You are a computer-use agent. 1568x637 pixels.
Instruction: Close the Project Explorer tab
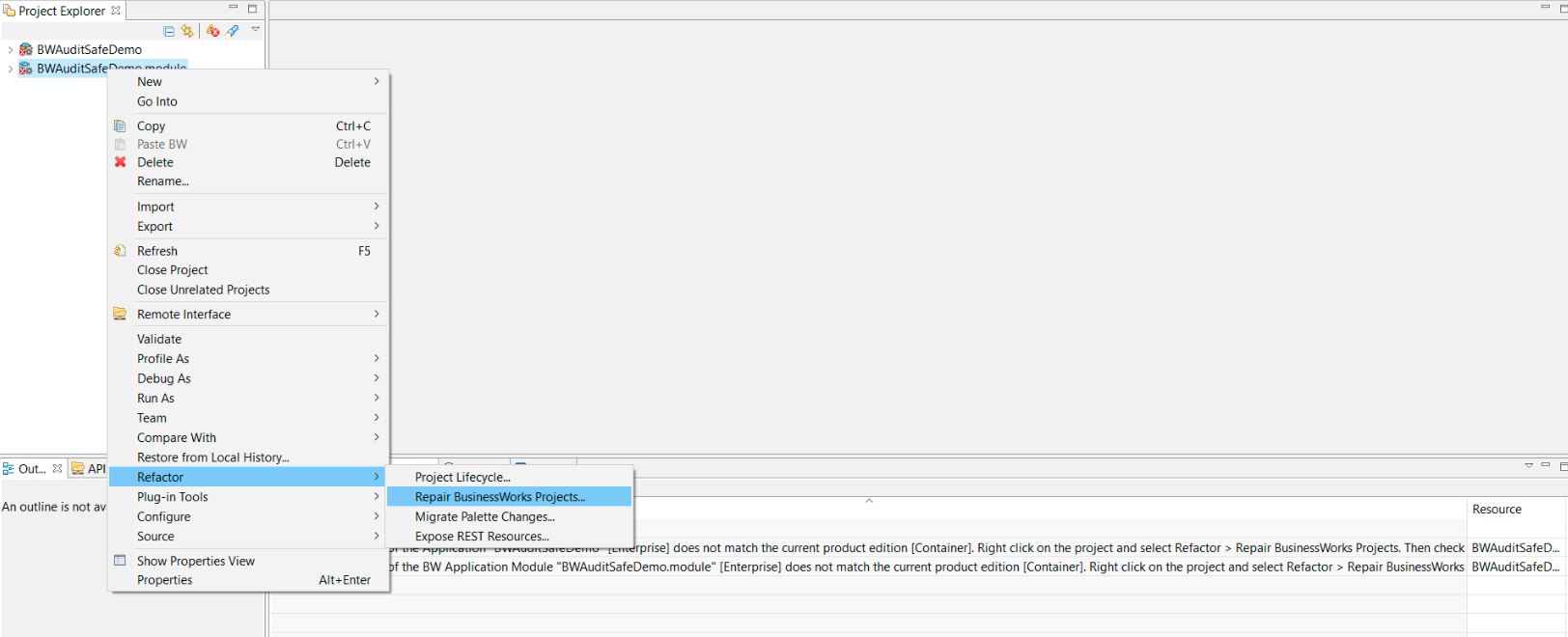(x=116, y=11)
